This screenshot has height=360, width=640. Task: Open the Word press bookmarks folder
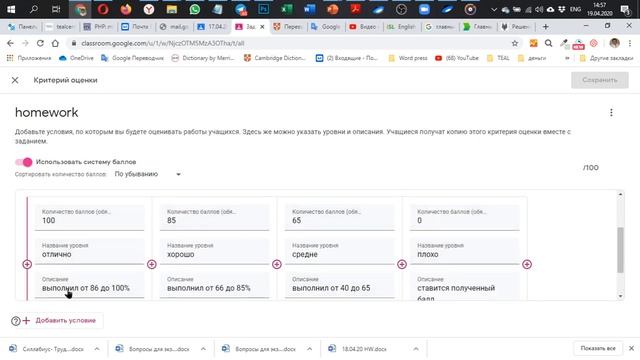408,58
